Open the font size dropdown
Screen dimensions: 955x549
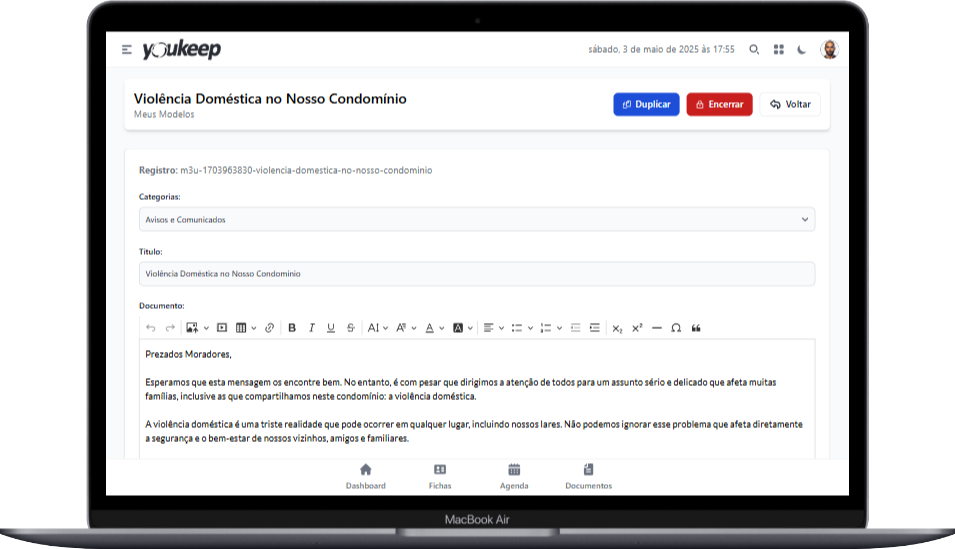pos(378,328)
